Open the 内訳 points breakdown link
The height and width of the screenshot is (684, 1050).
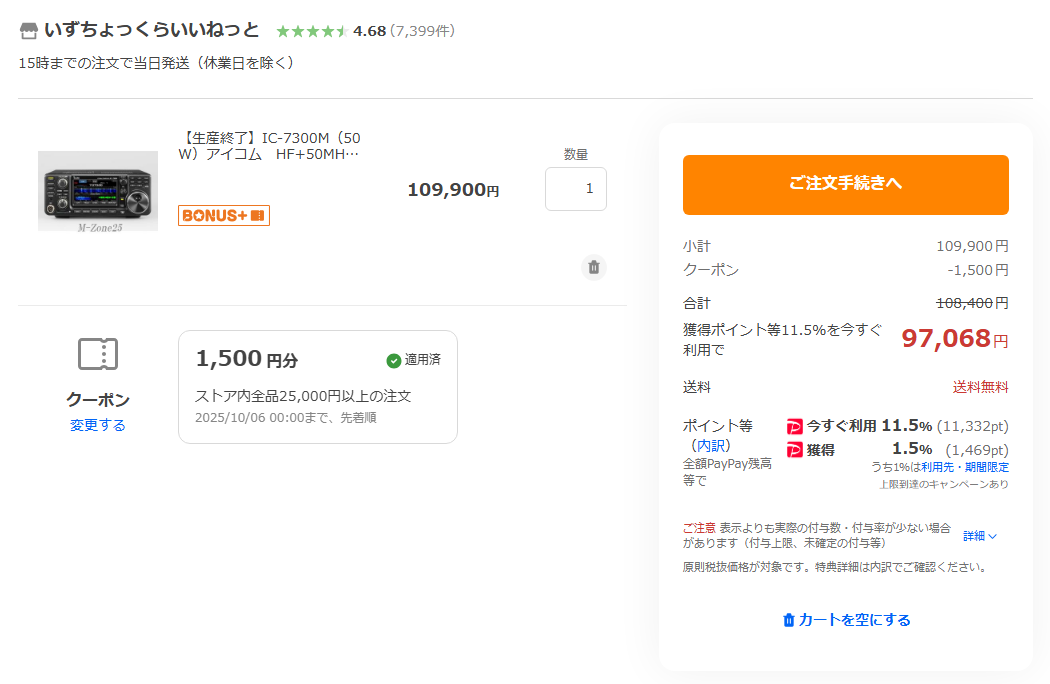pyautogui.click(x=713, y=445)
